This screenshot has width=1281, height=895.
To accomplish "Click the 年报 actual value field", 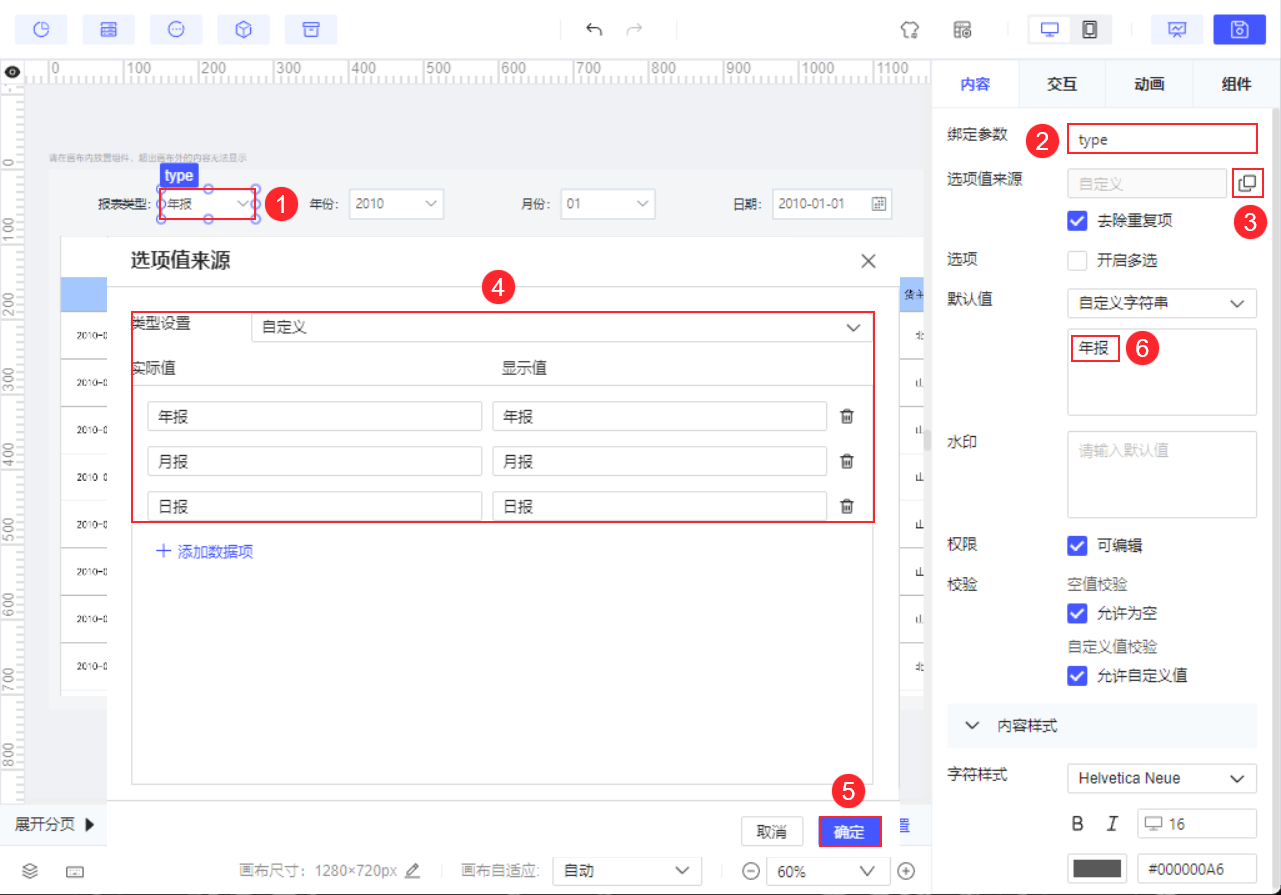I will [x=314, y=417].
